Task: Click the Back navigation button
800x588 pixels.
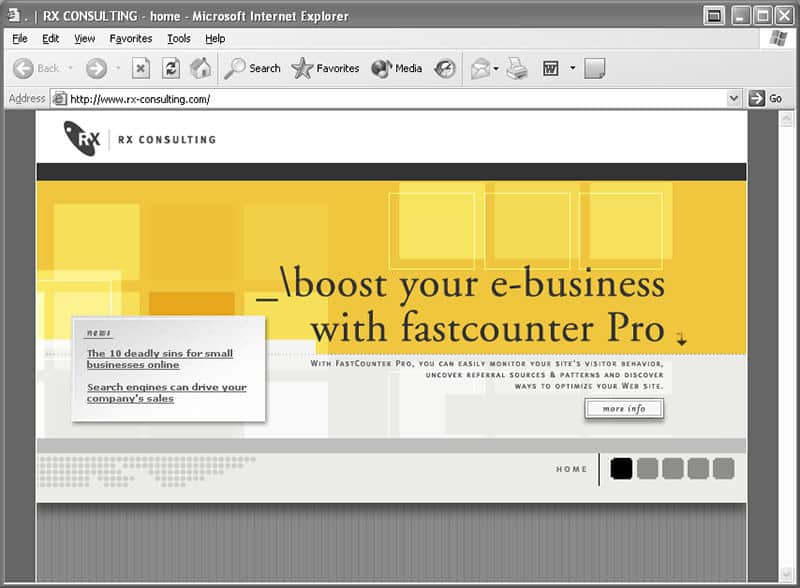Action: point(36,68)
